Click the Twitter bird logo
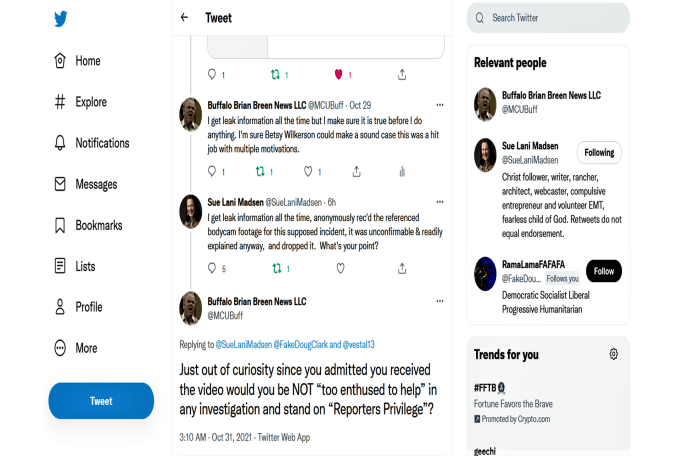This screenshot has width=700, height=456. 61,19
